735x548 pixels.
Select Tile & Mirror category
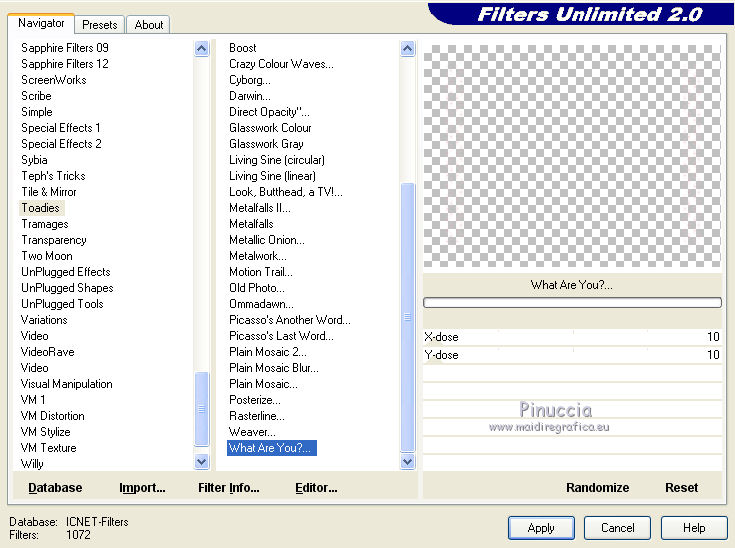click(x=49, y=192)
